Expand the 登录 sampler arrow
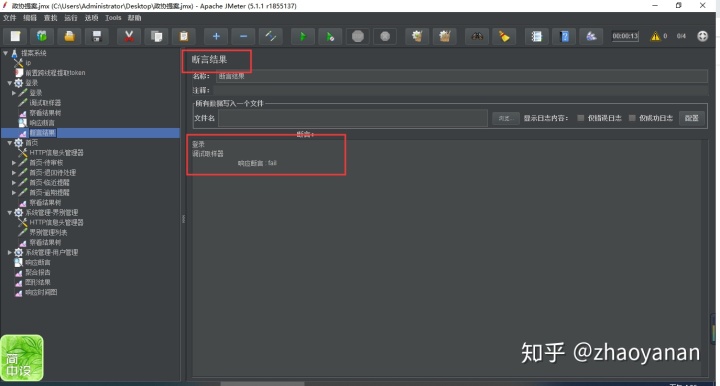 14,93
